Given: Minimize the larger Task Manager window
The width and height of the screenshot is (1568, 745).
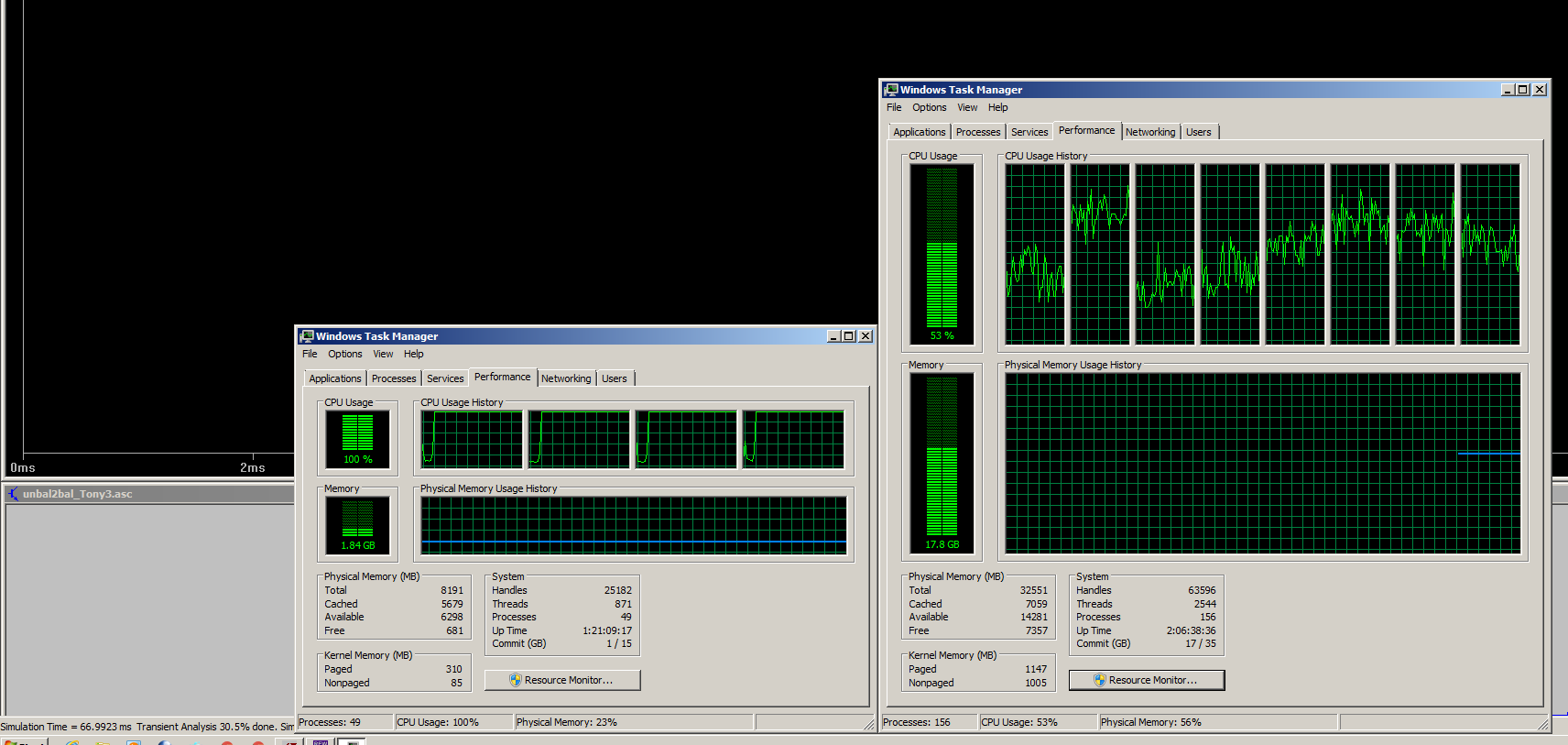Looking at the screenshot, I should click(1508, 90).
